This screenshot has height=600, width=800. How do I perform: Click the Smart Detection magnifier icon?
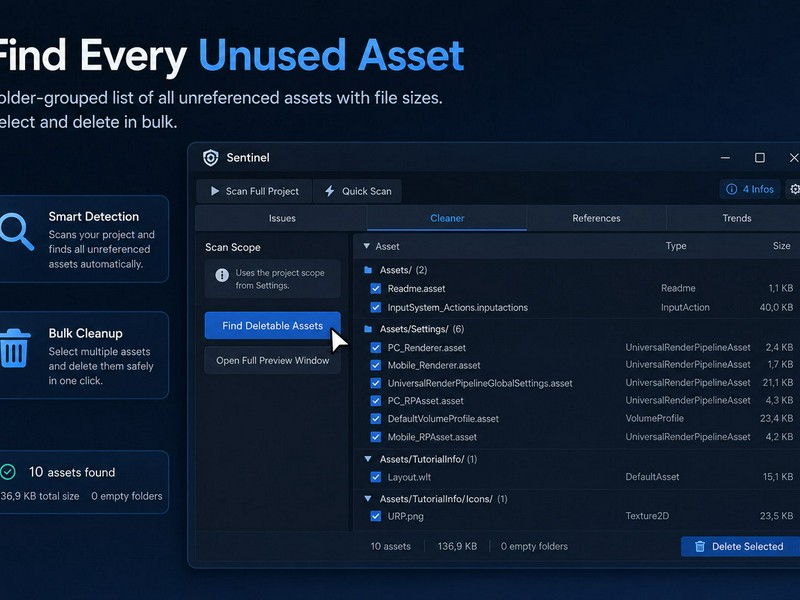pyautogui.click(x=16, y=232)
